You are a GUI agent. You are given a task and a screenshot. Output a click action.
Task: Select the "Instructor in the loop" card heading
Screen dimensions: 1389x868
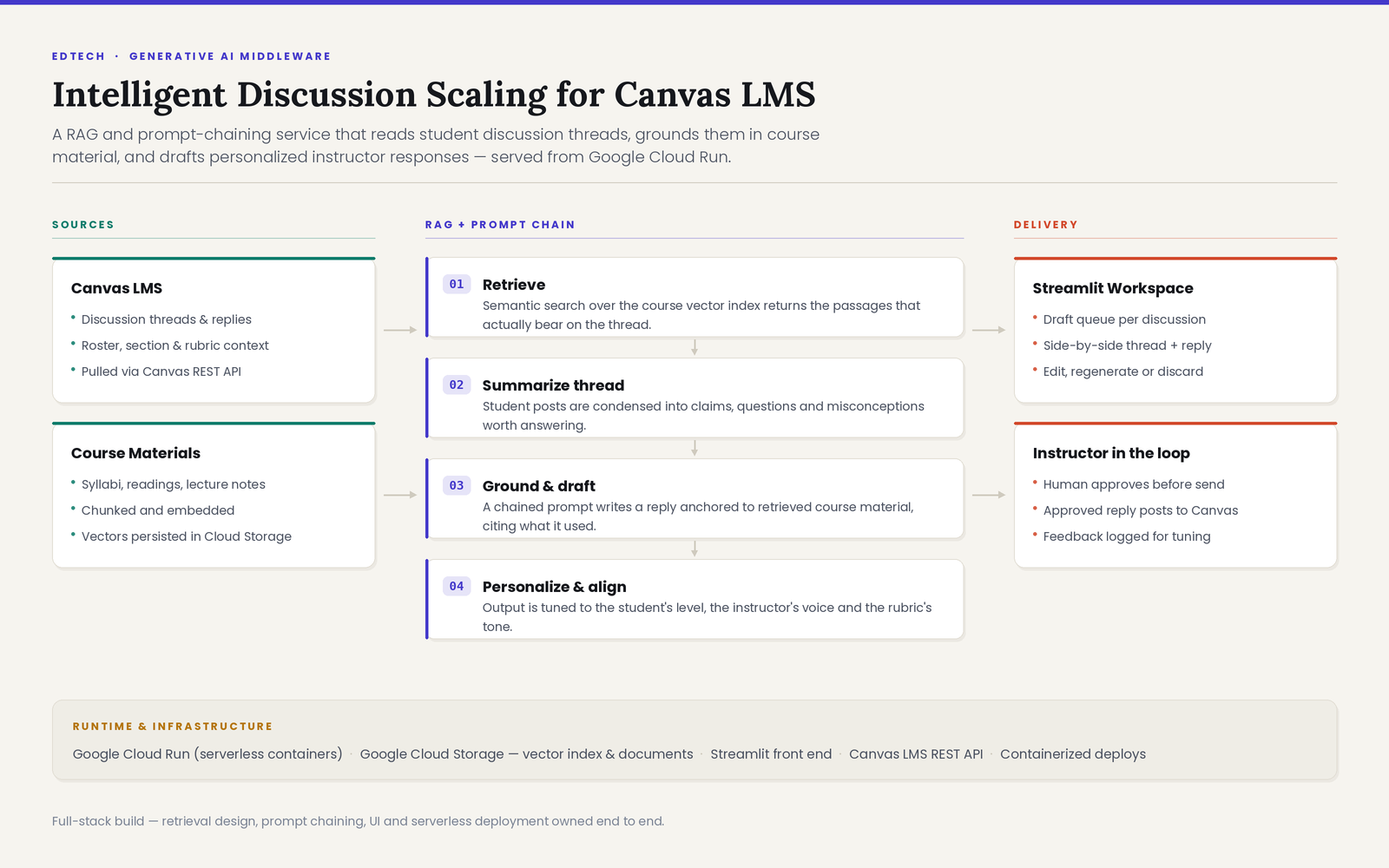click(1111, 453)
